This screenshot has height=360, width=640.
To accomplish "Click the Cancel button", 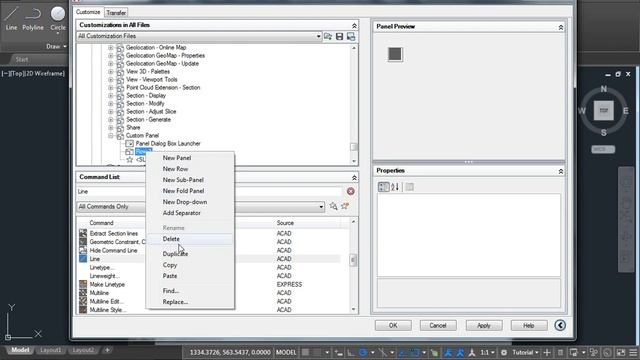I will (x=438, y=325).
